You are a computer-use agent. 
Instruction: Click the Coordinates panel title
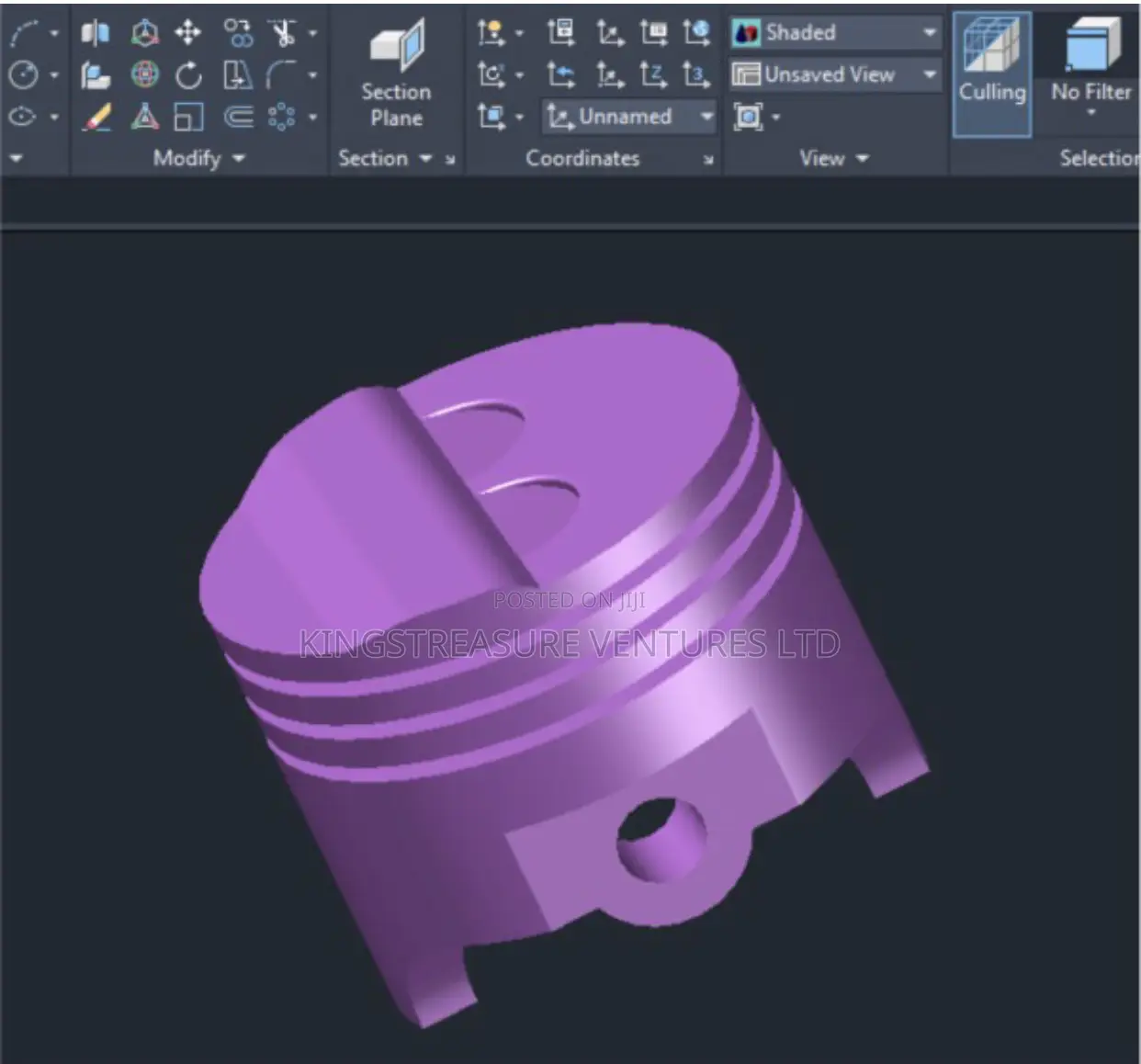(582, 158)
